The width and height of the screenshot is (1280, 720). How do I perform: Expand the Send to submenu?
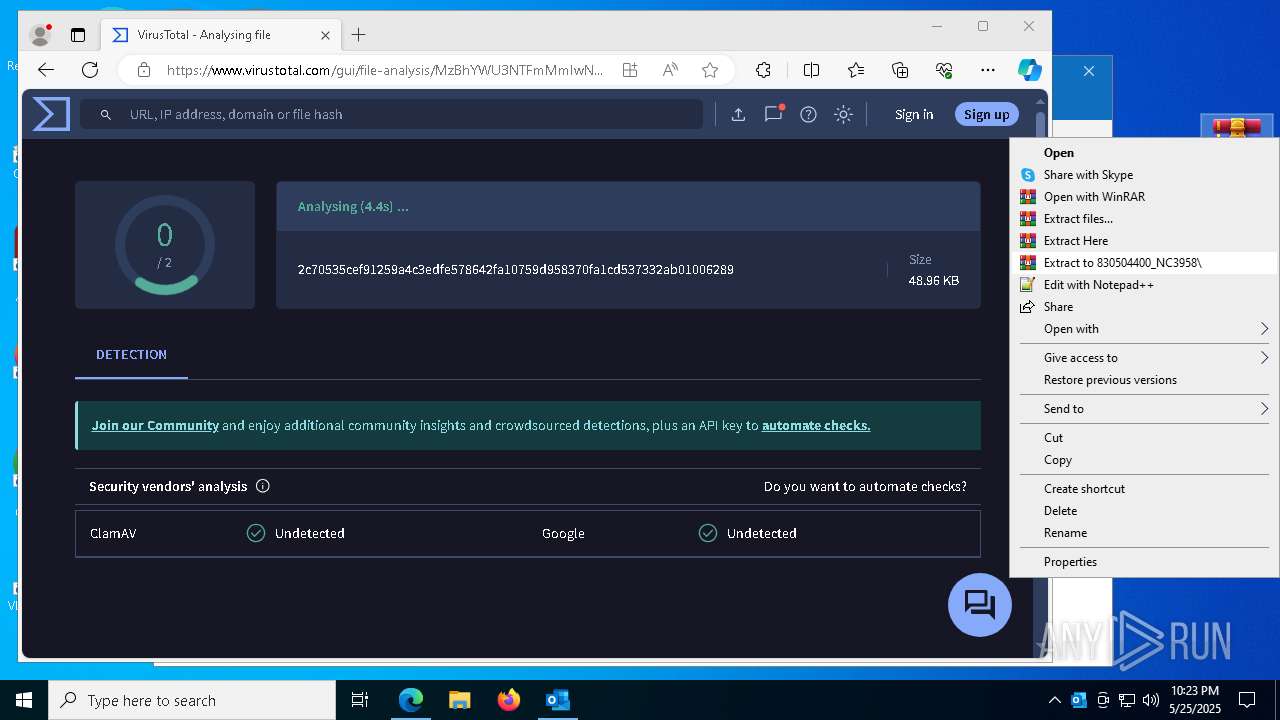click(1144, 409)
